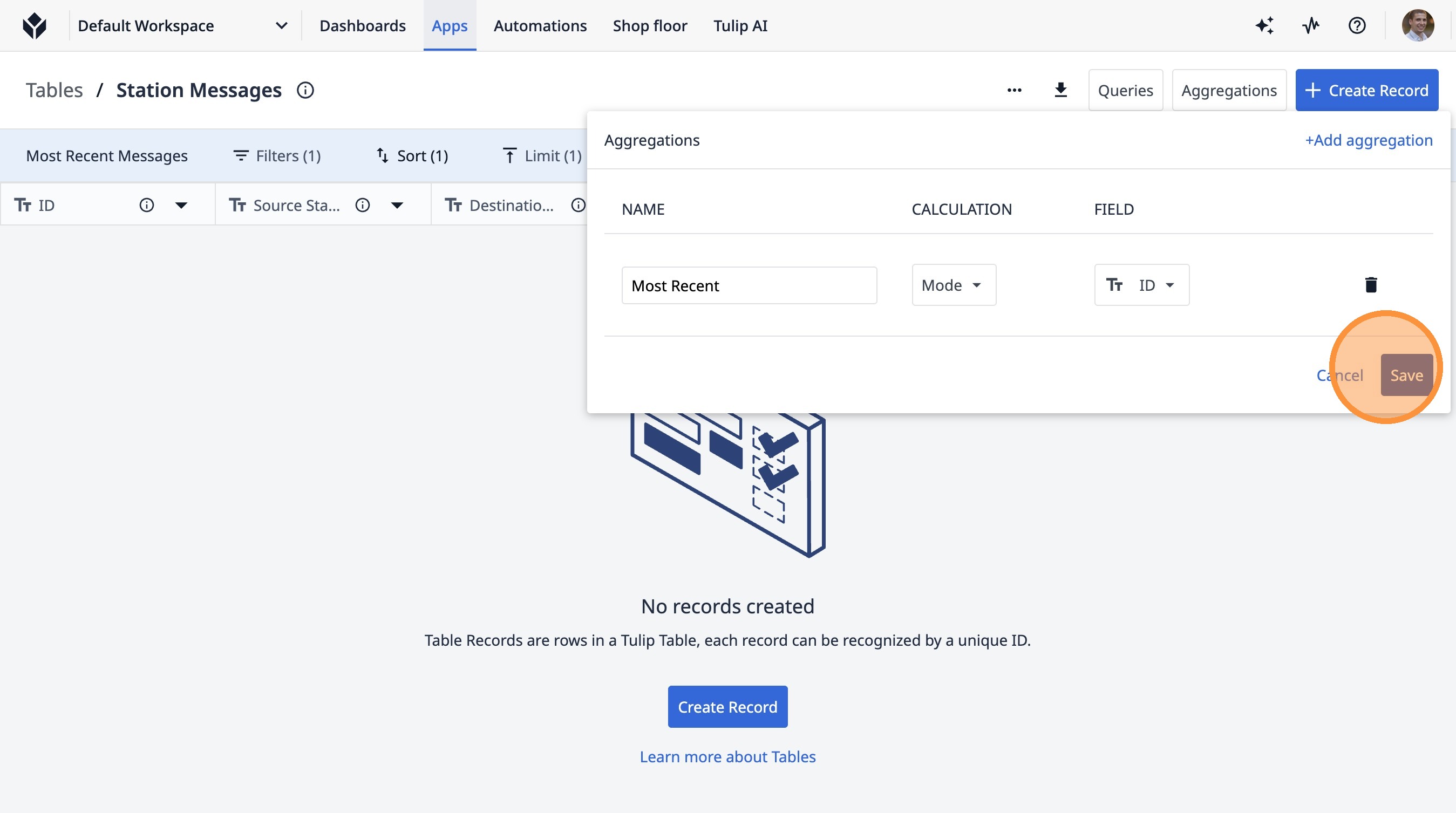Expand the Mode calculation dropdown
Viewport: 1456px width, 813px height.
[x=954, y=285]
